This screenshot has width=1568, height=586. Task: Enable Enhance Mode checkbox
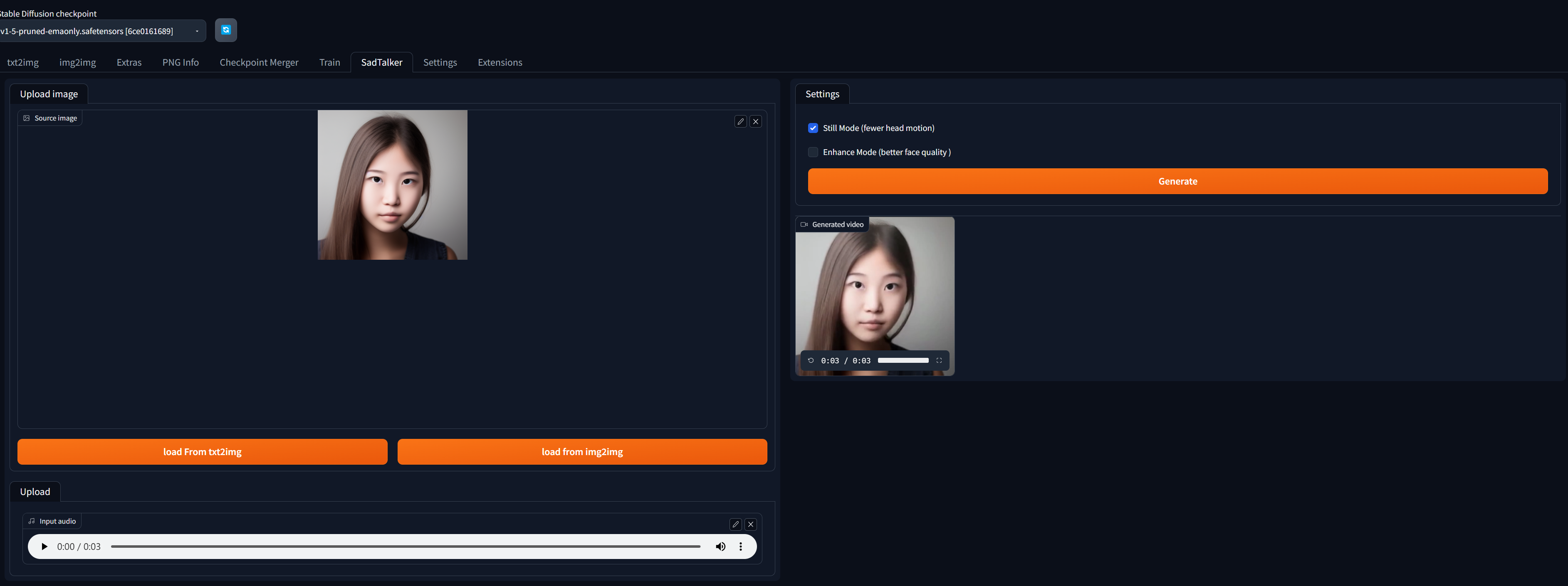[813, 152]
